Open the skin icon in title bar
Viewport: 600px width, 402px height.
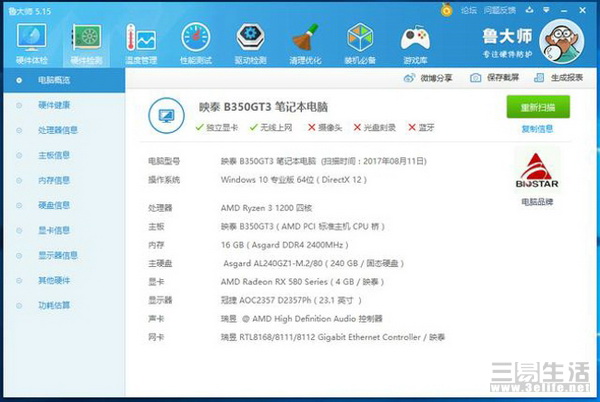point(529,10)
